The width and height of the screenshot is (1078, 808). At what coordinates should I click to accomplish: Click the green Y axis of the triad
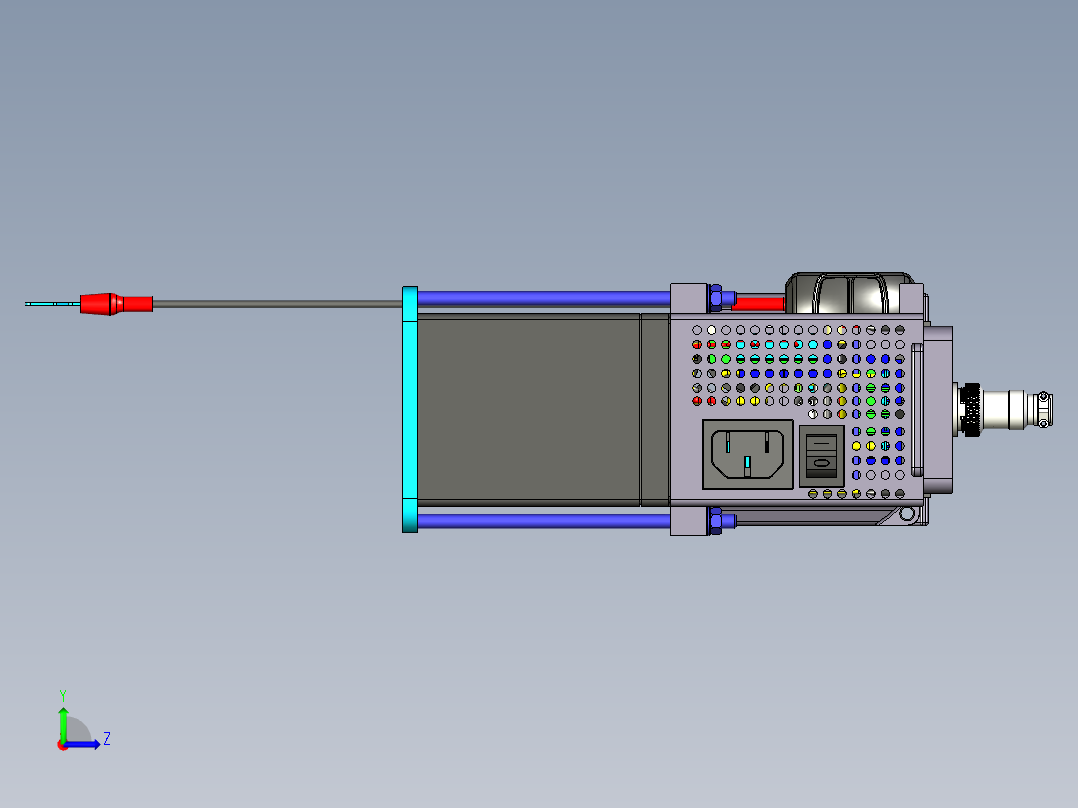pos(63,724)
